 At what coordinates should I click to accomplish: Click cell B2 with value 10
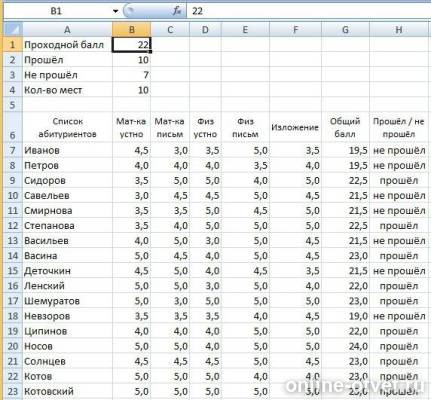132,60
